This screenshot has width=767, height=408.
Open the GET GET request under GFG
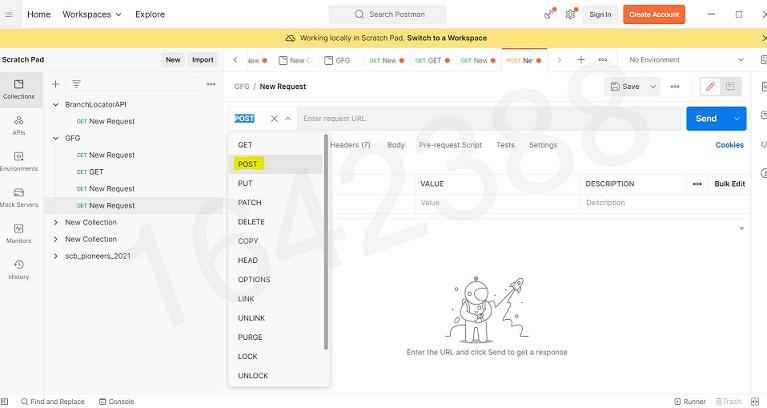90,172
